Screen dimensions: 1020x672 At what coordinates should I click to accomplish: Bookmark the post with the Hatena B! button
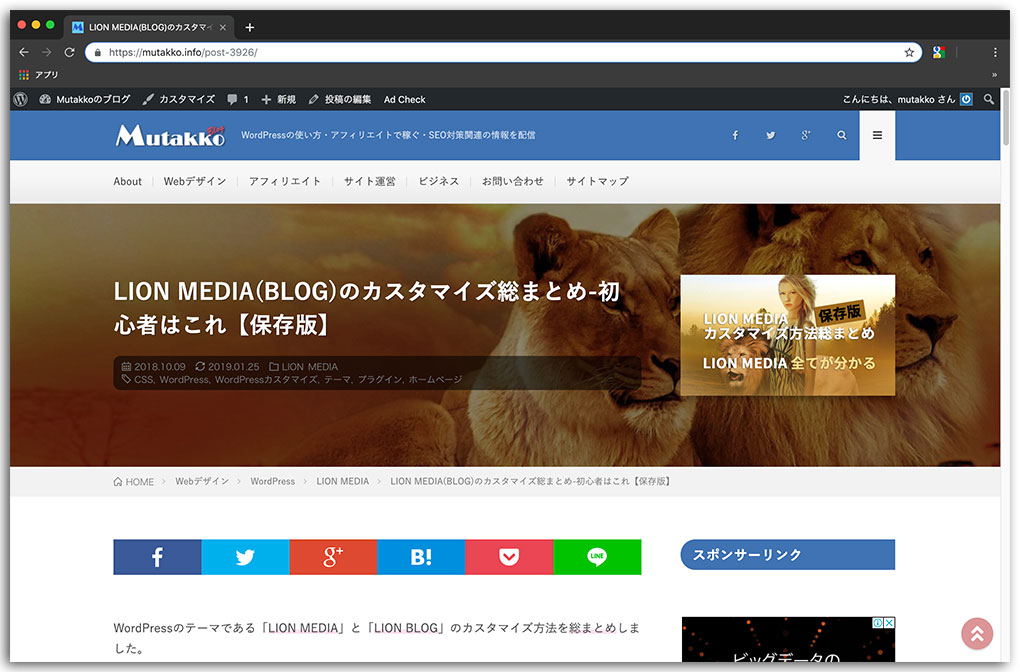421,557
